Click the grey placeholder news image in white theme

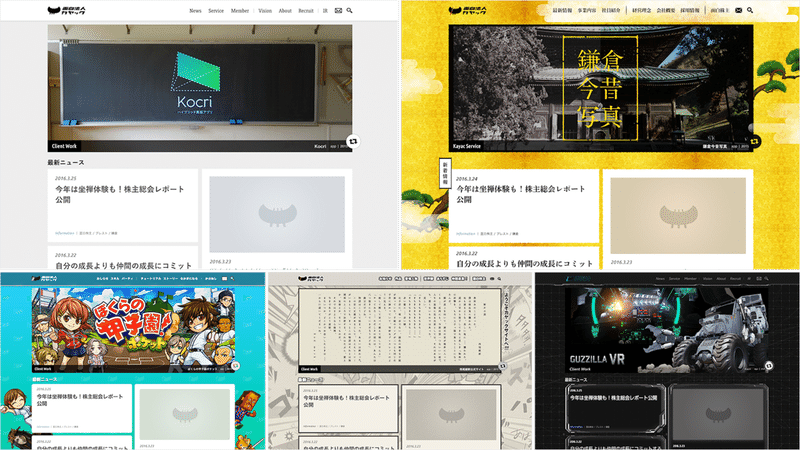point(277,214)
